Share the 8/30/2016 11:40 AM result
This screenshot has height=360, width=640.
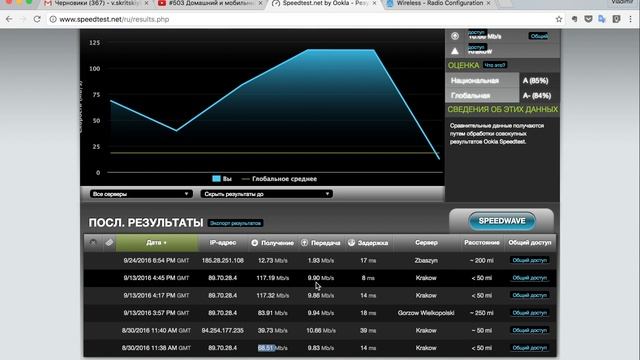(x=529, y=330)
